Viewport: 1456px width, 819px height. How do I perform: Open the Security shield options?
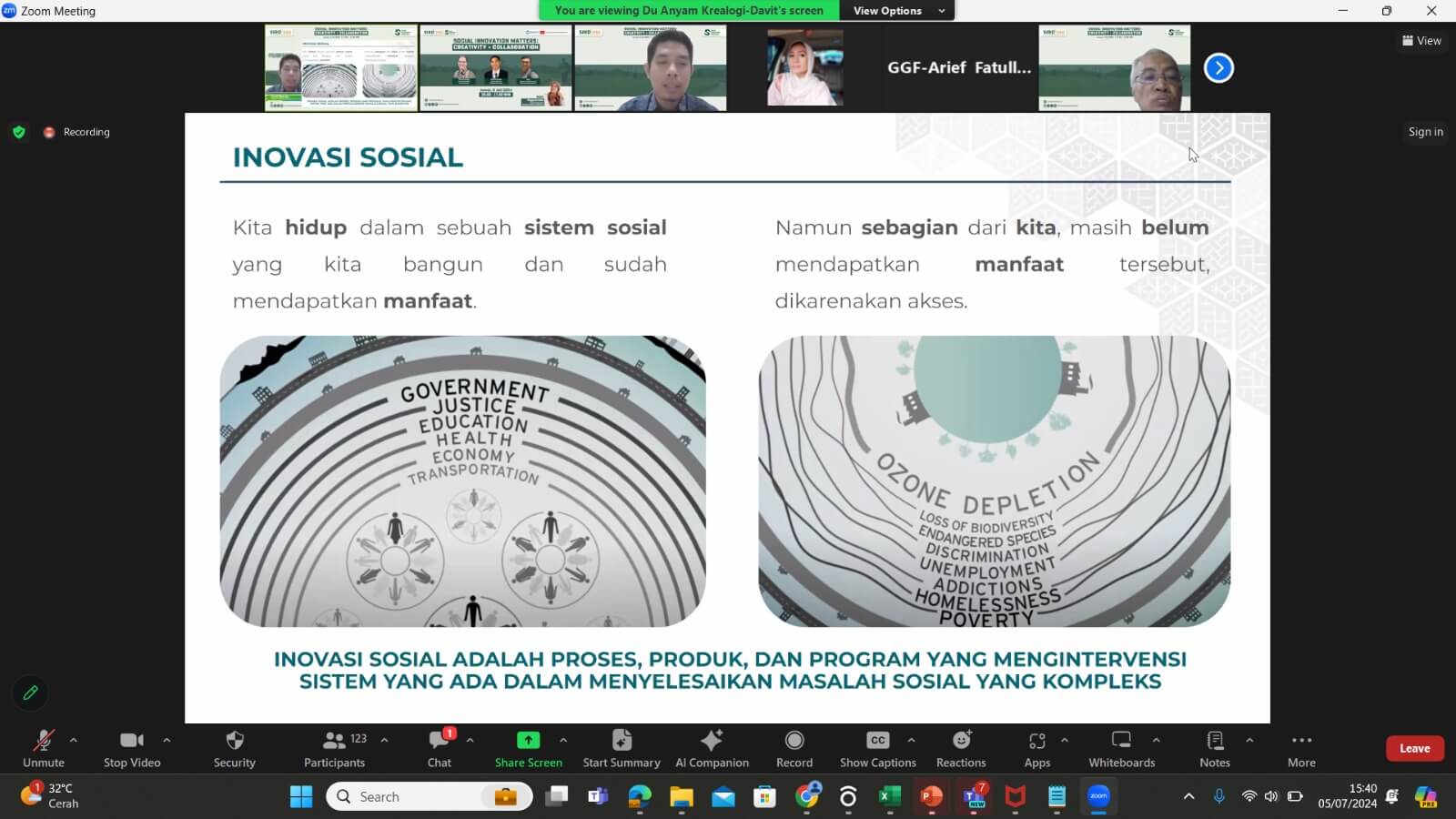tap(234, 748)
